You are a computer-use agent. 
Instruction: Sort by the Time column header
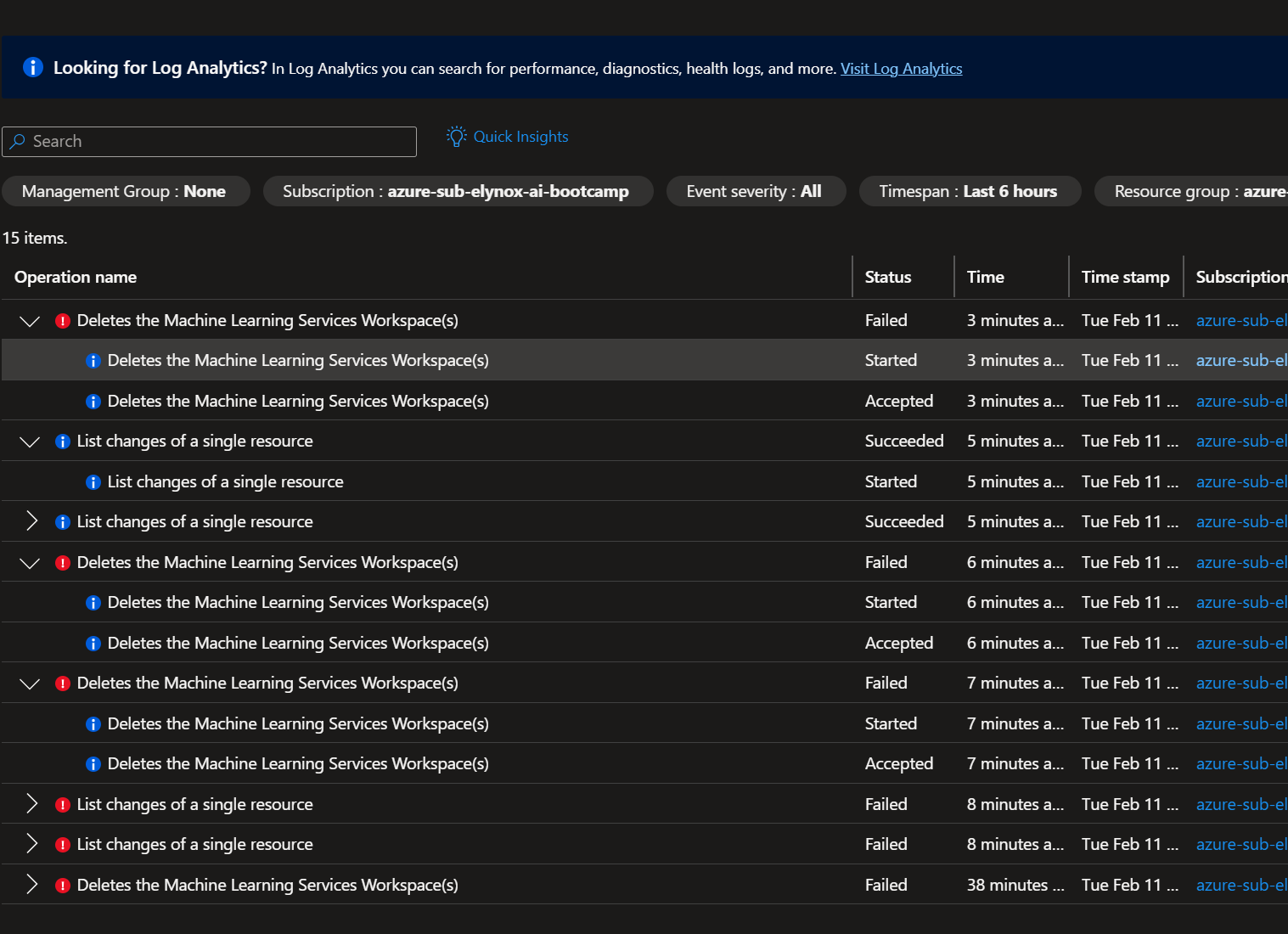tap(985, 277)
